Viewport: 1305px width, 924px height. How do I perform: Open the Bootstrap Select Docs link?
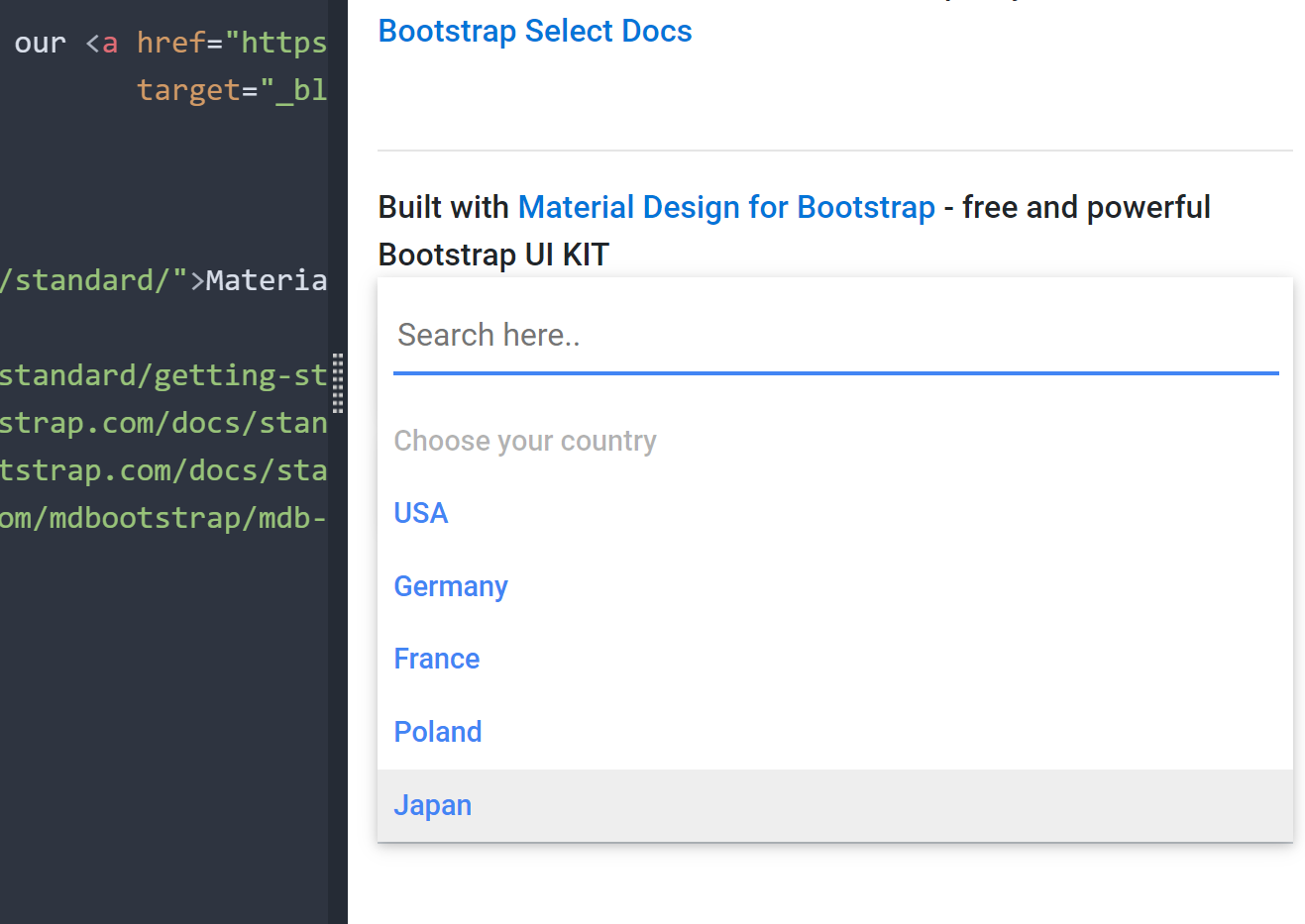pos(534,31)
